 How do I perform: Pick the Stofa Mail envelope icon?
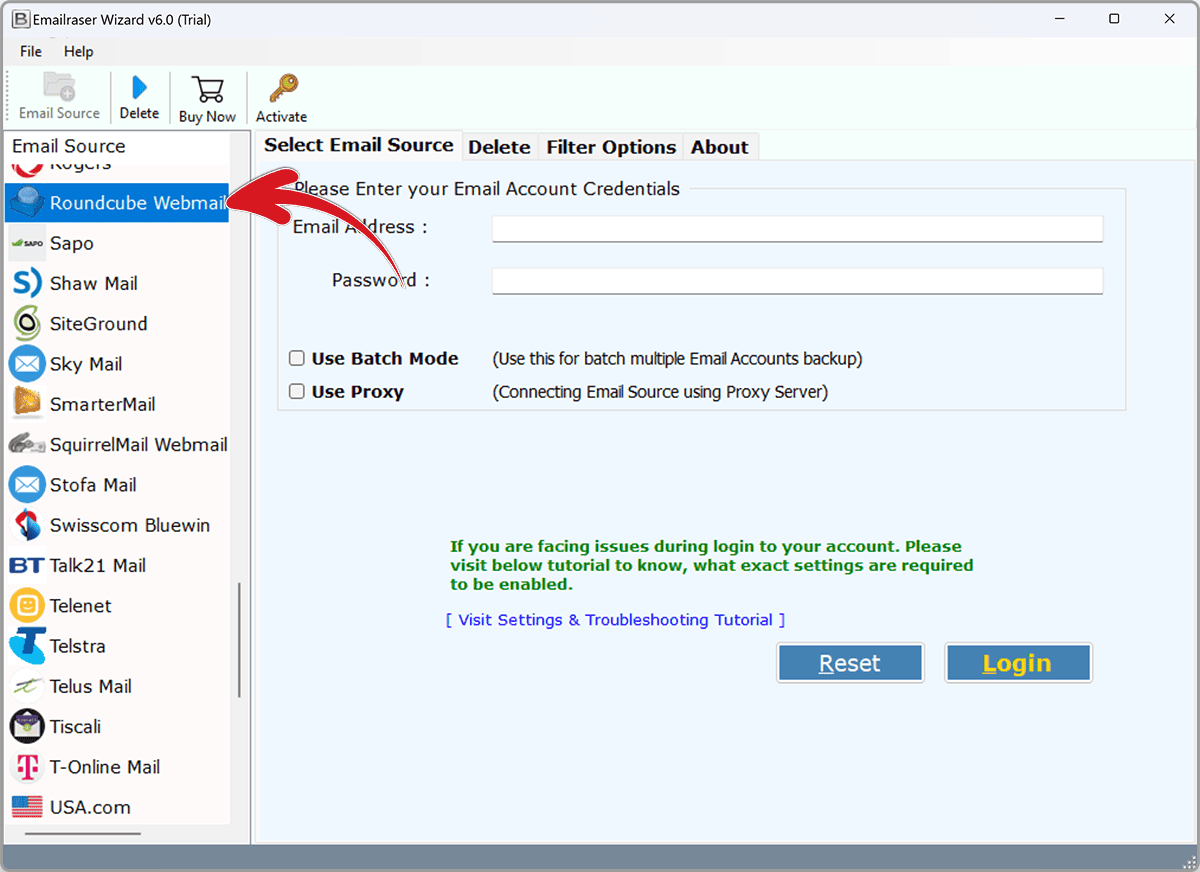[x=27, y=485]
